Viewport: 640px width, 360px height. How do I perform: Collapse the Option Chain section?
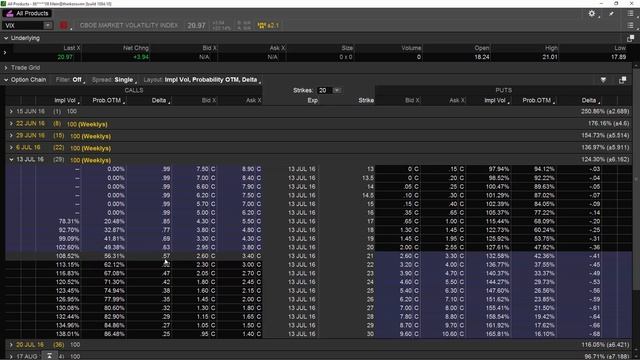(x=6, y=80)
